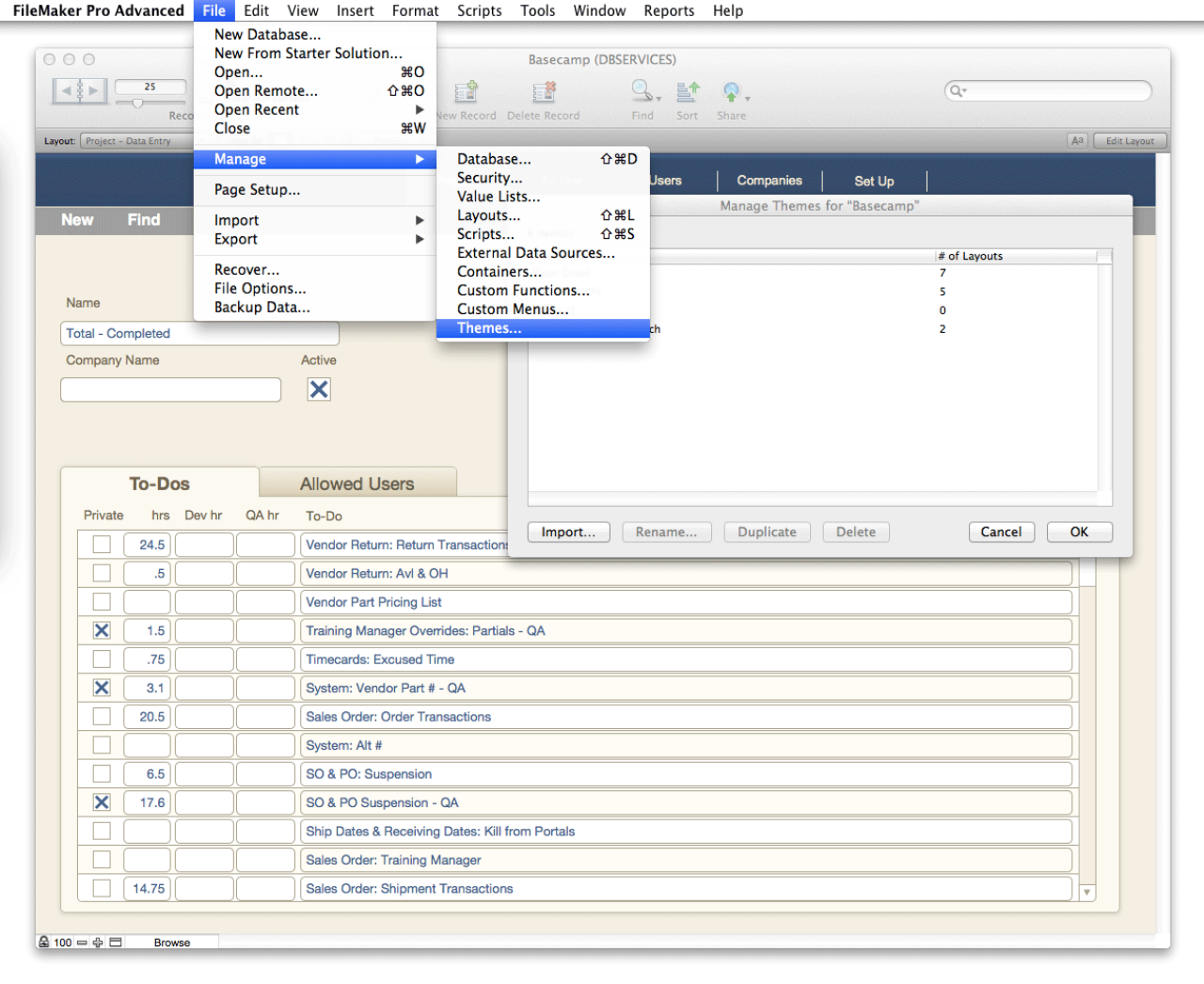Check Private box for Vendor Part Pricing List
Image resolution: width=1204 pixels, height=984 pixels.
(x=102, y=602)
